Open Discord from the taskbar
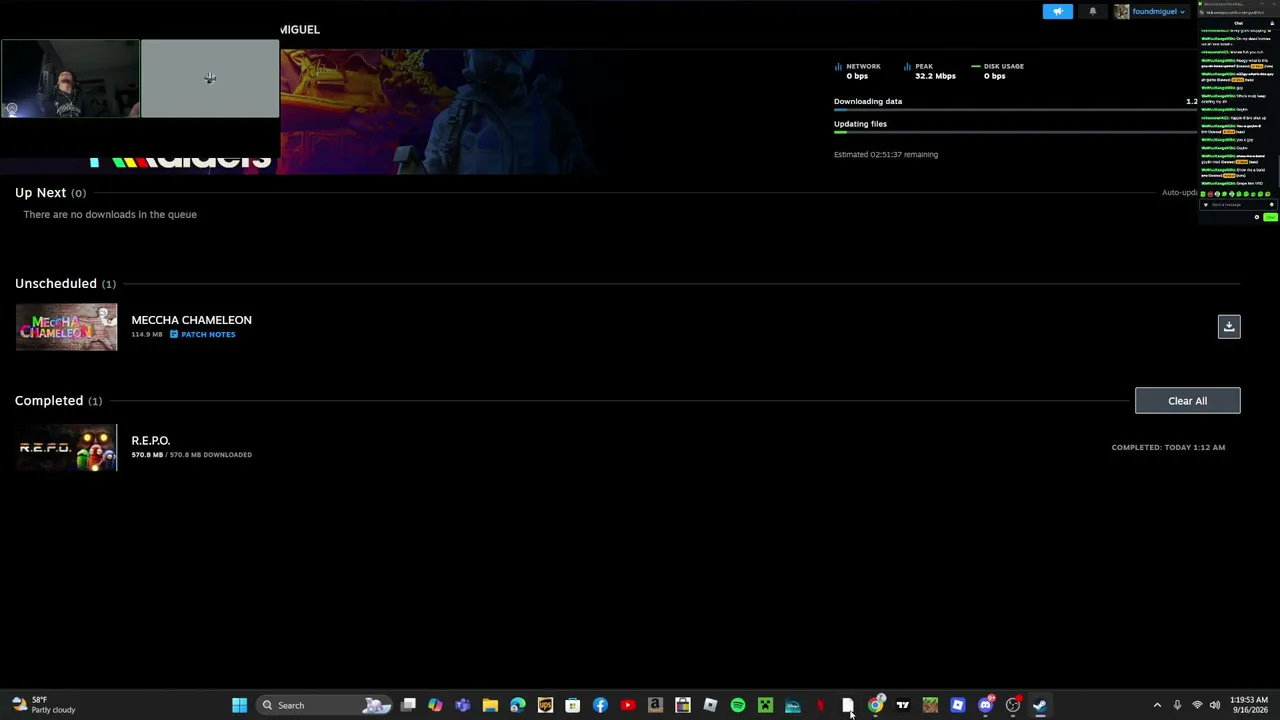Screen dimensions: 1280x720 985,706
